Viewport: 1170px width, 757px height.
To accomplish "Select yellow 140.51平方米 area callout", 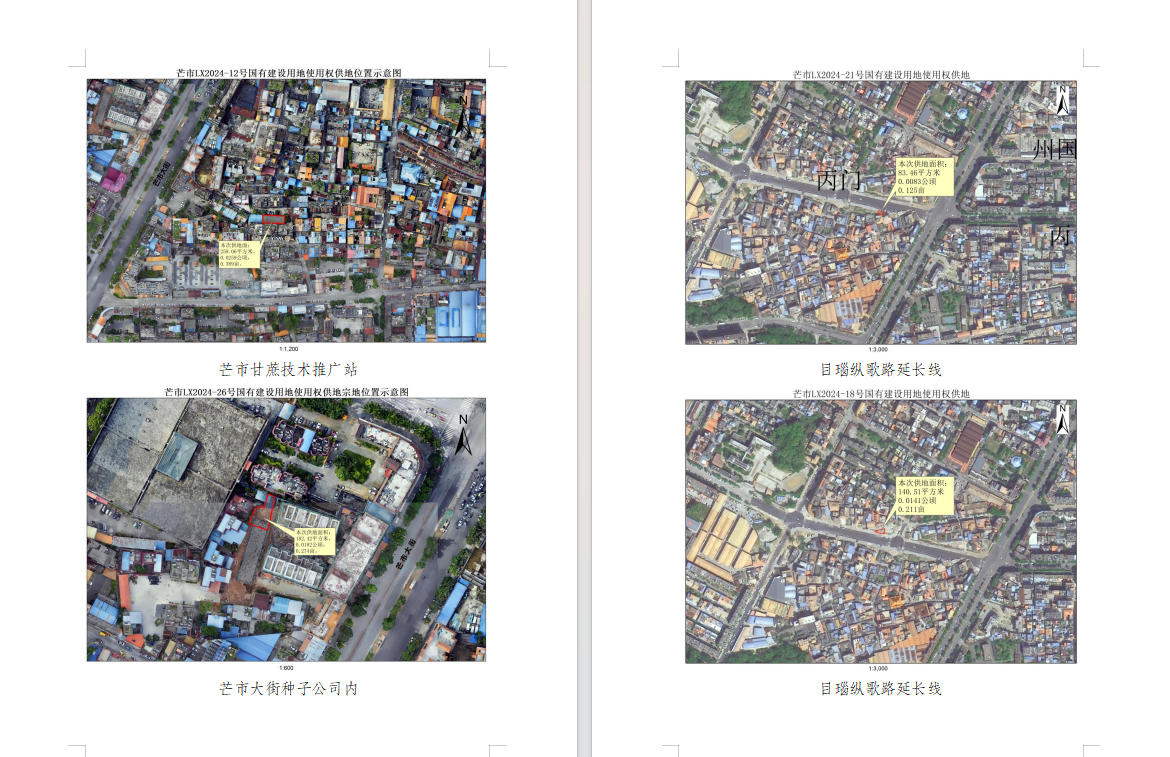I will pos(924,495).
